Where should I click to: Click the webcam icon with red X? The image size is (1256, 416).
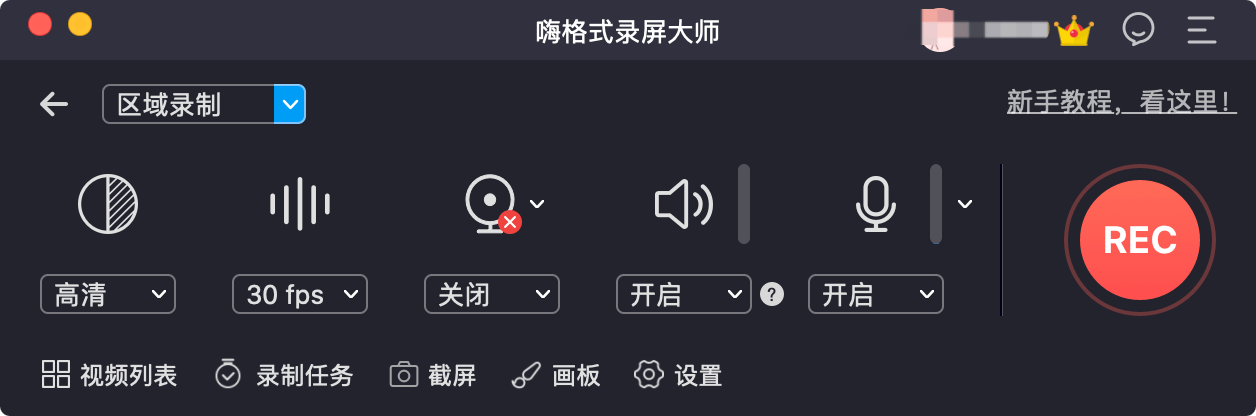click(493, 205)
